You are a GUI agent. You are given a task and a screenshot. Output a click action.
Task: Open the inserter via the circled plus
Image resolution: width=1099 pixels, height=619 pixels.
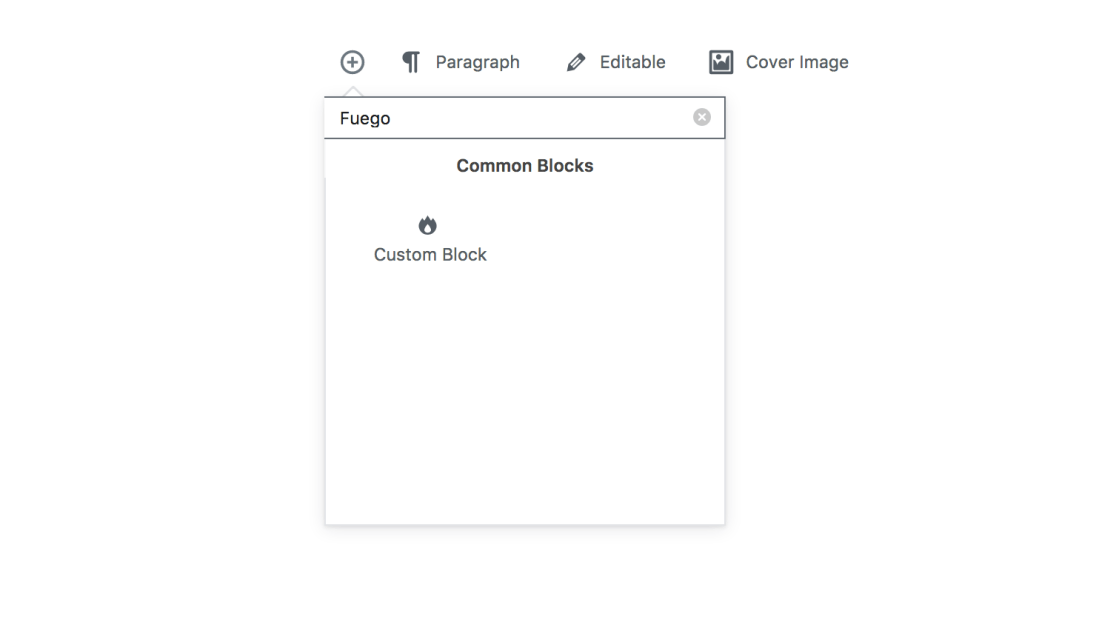(x=351, y=61)
